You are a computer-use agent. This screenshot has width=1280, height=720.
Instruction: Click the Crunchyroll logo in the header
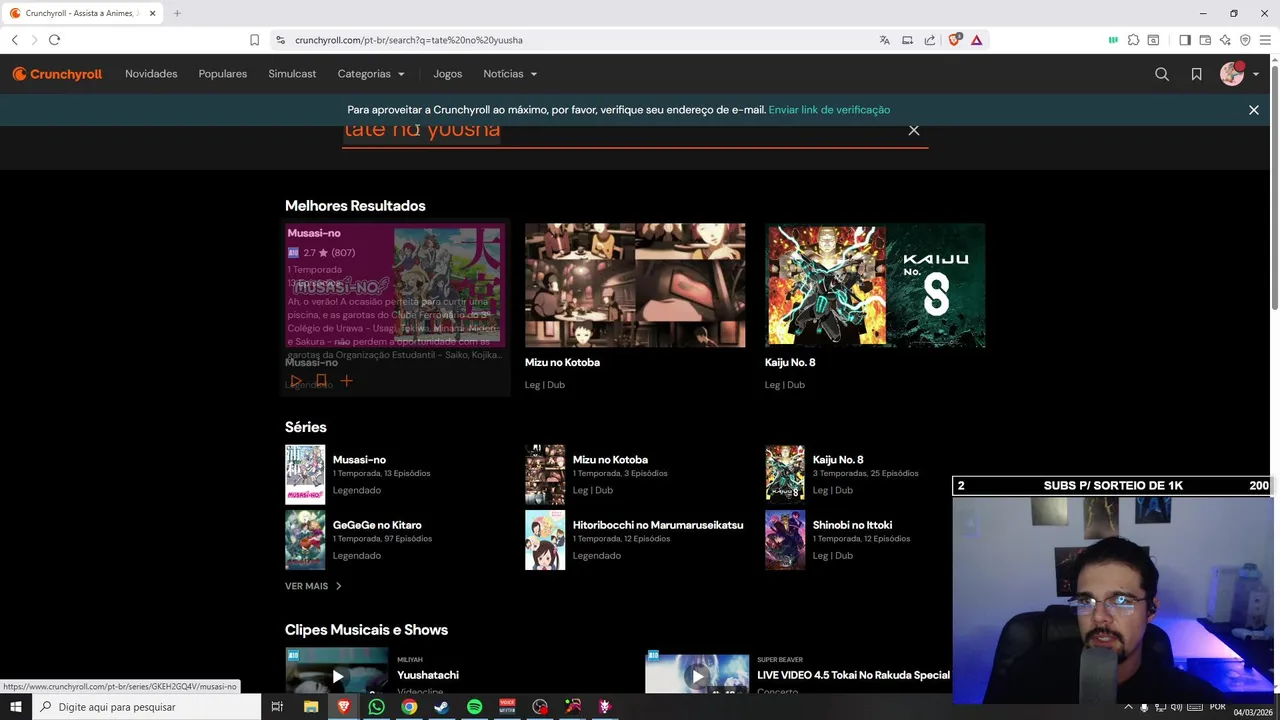click(57, 74)
